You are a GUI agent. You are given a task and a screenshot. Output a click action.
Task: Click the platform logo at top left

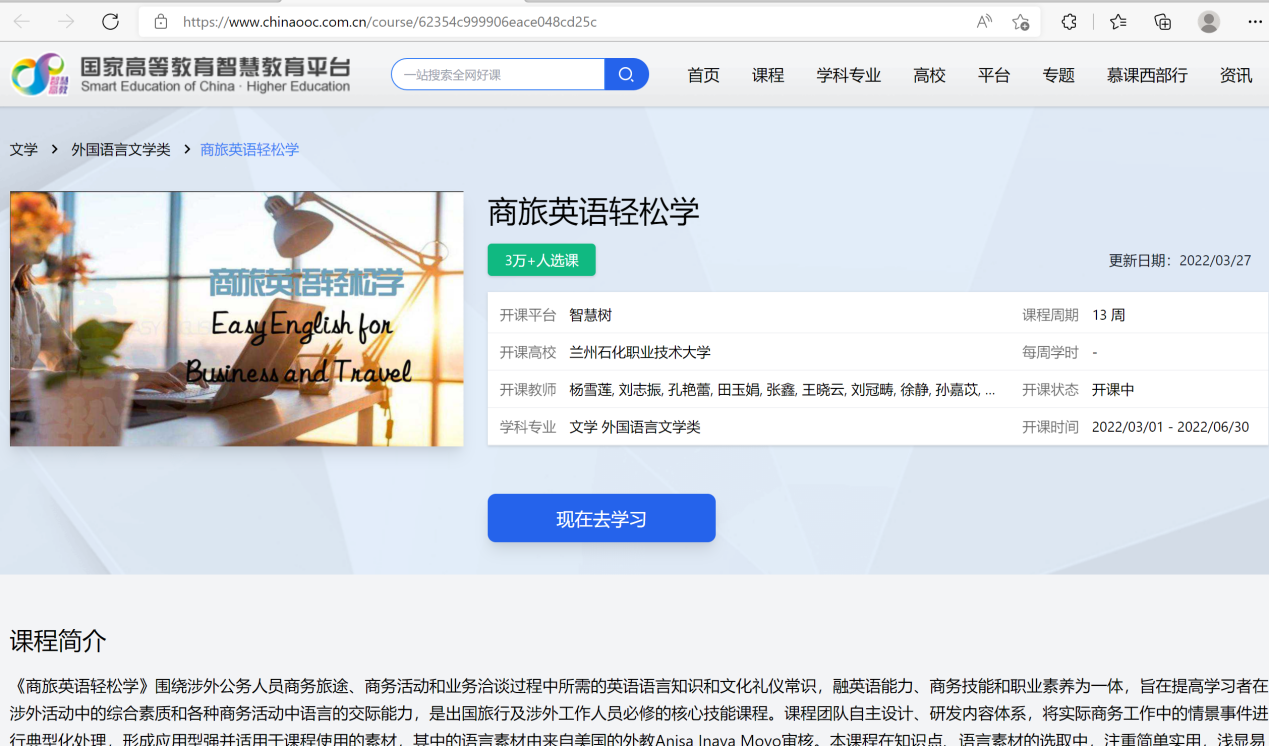pos(180,74)
